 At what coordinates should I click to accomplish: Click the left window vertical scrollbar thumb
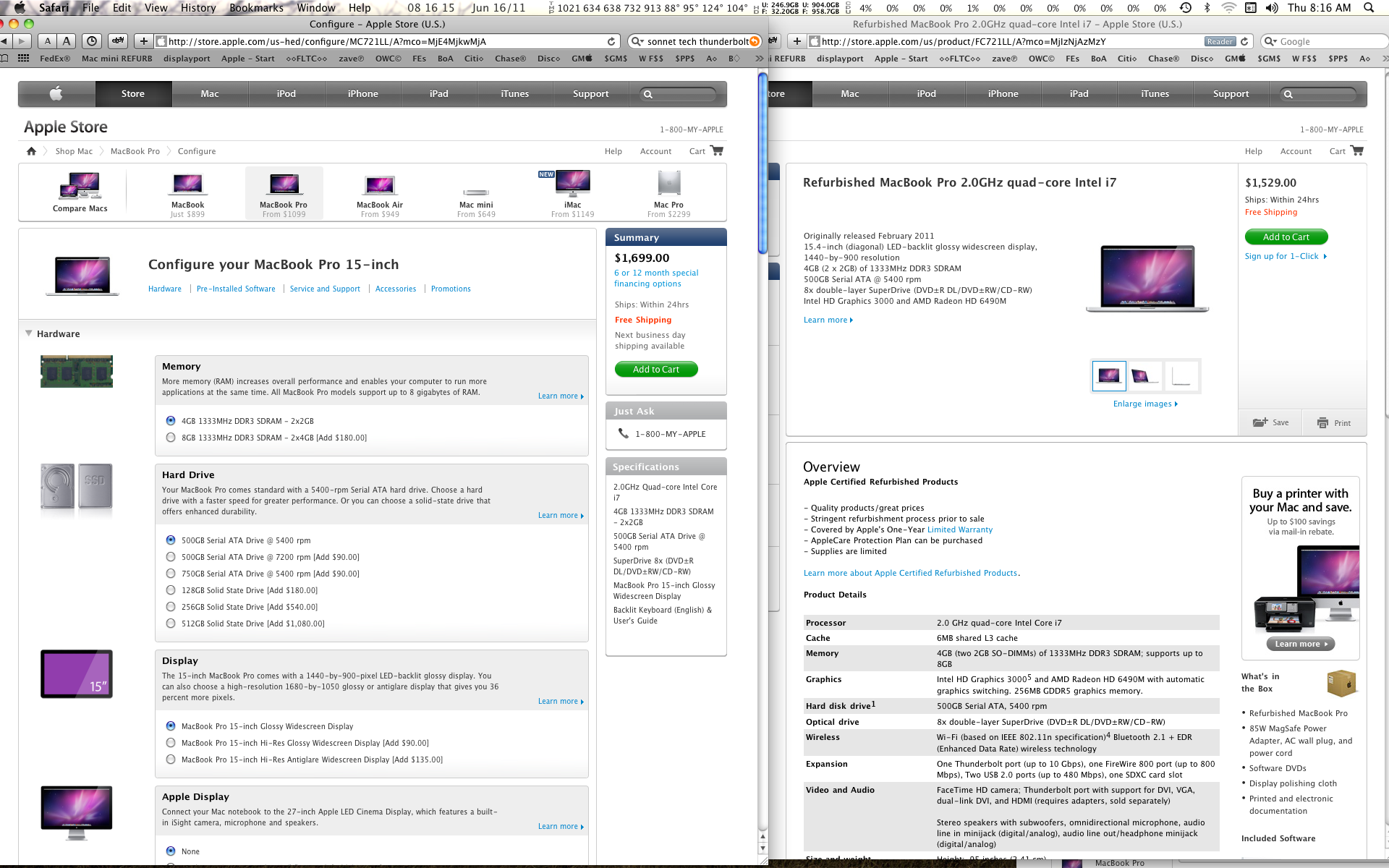(763, 162)
